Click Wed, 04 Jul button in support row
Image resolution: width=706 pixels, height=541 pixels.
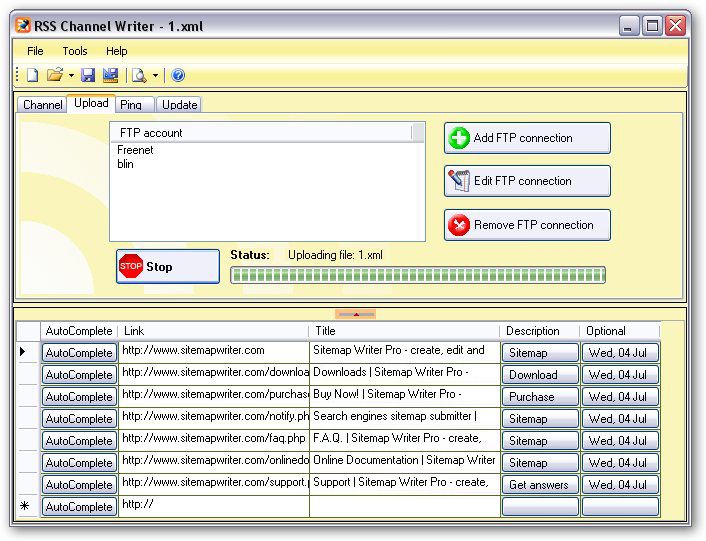click(620, 485)
